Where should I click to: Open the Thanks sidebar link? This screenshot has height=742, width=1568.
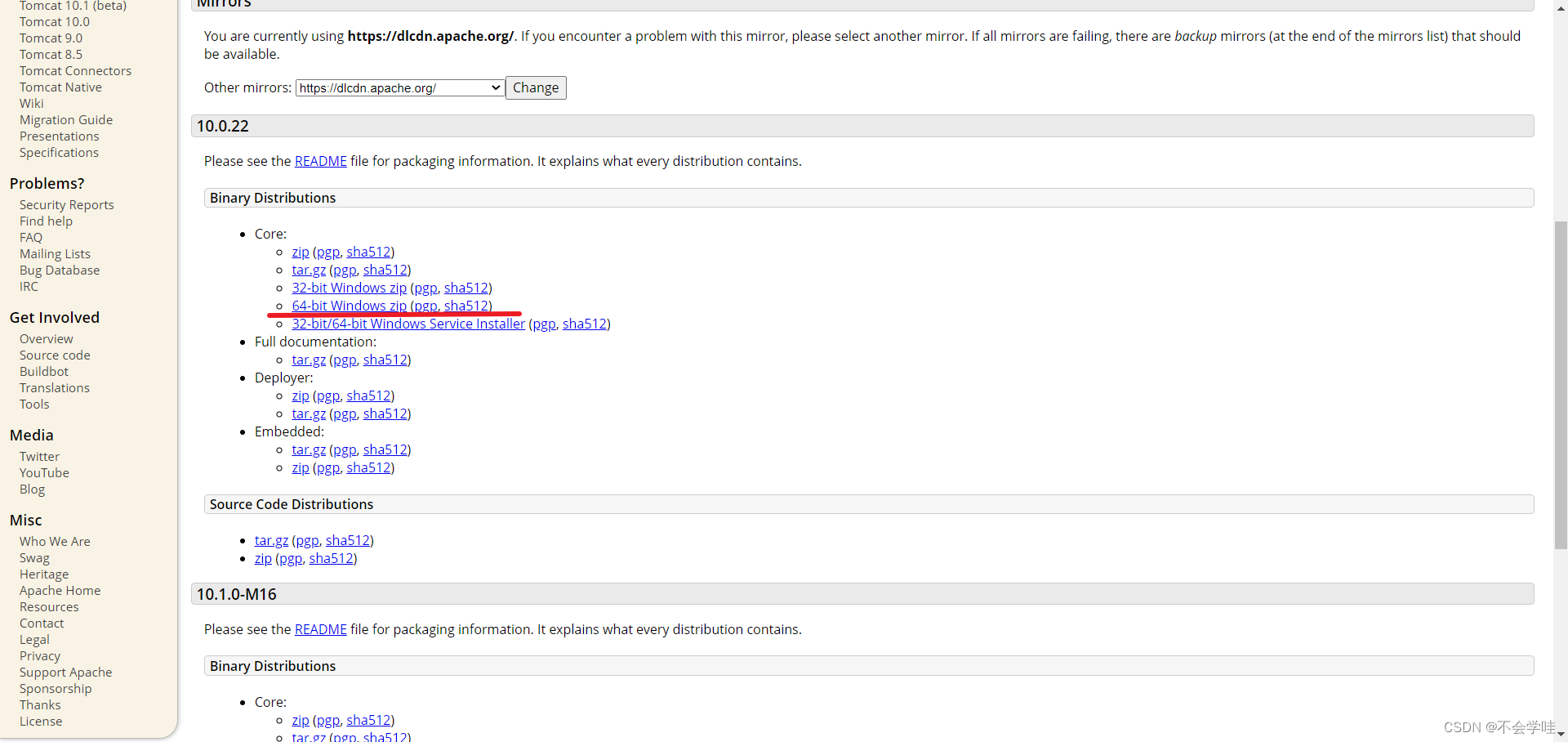40,705
